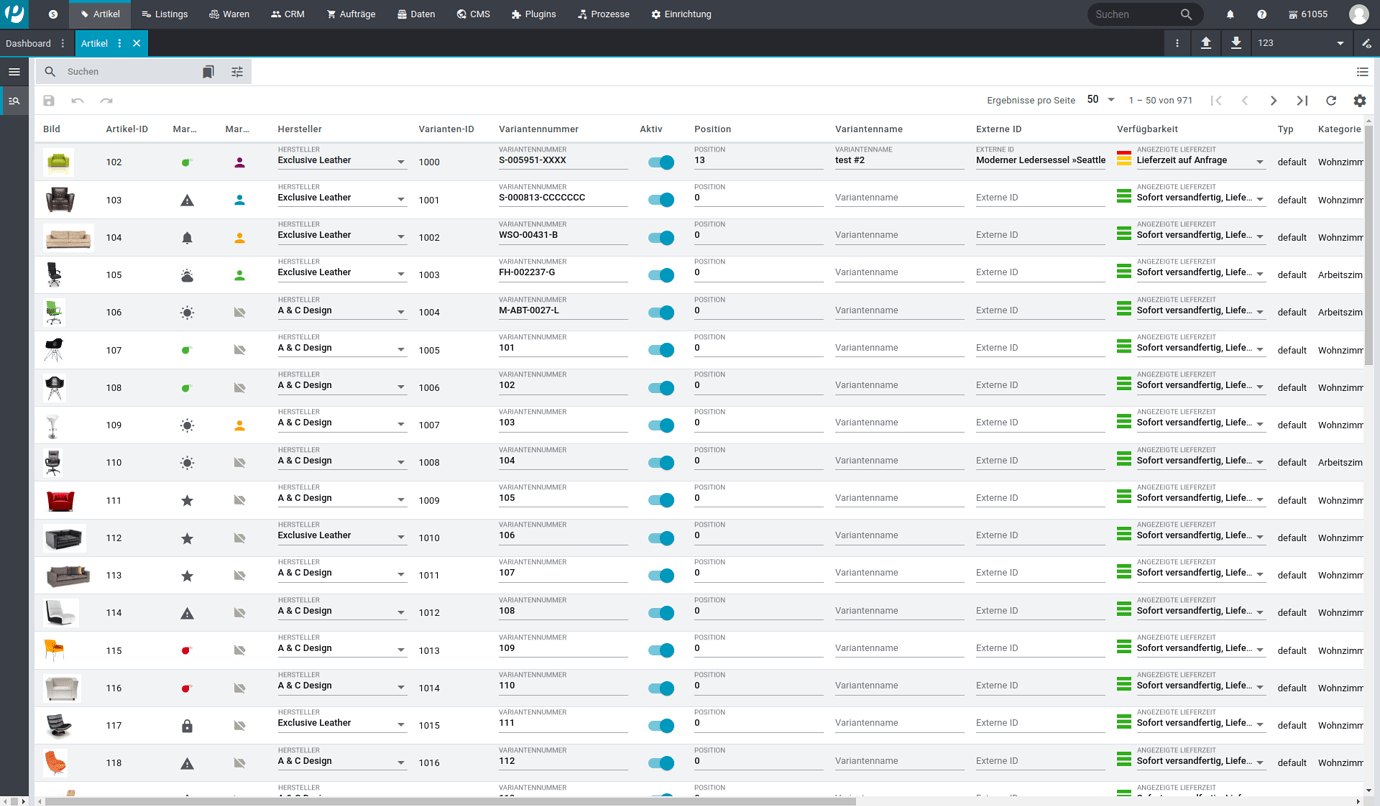Sort by Varianten-ID column header

click(446, 129)
